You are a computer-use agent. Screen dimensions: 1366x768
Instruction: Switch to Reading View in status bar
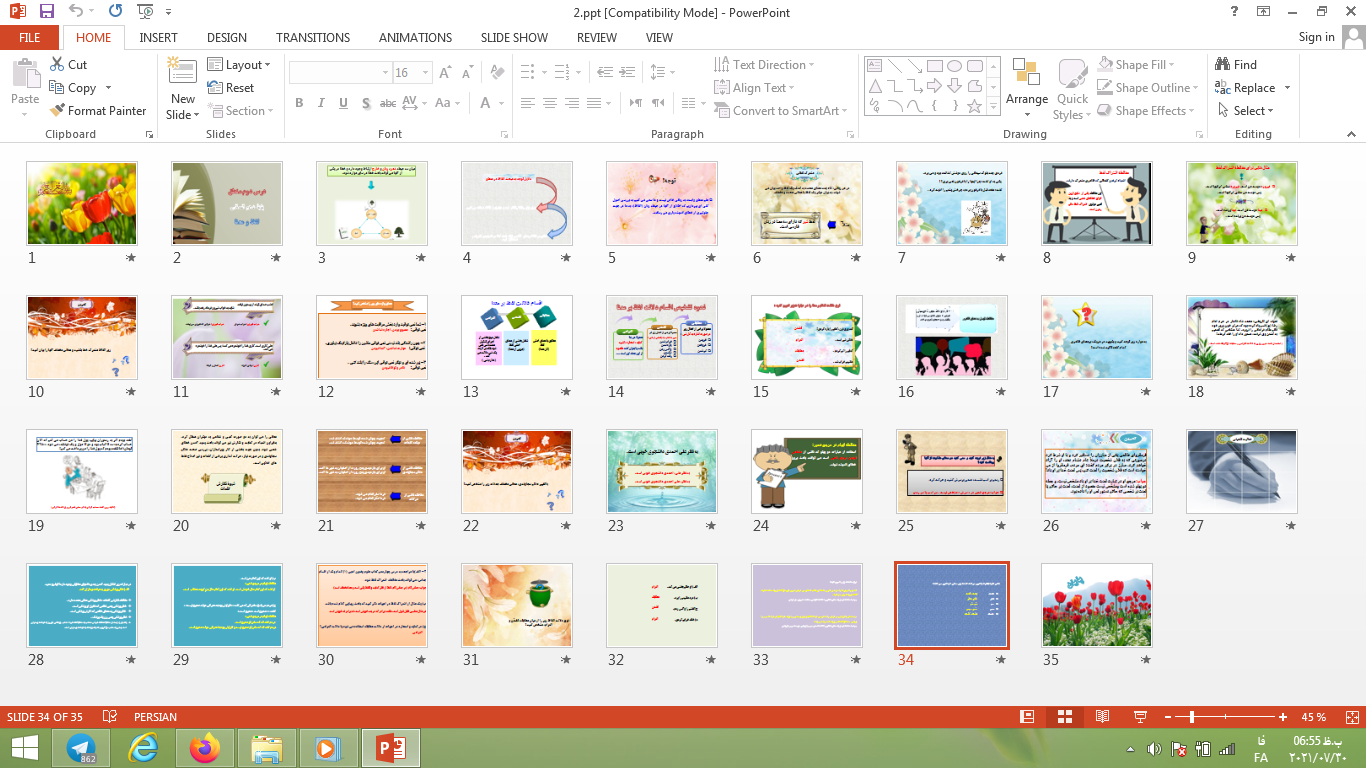(1102, 717)
